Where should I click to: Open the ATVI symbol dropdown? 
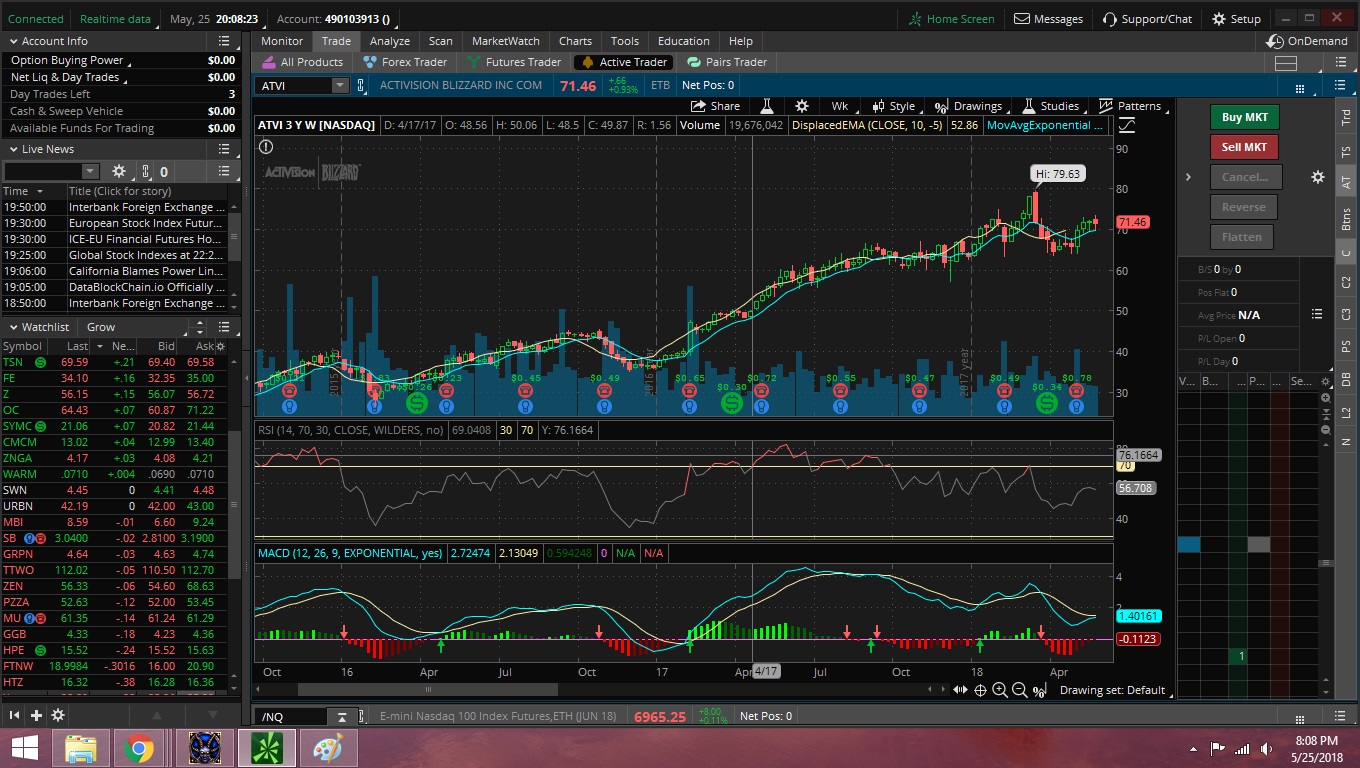click(340, 86)
